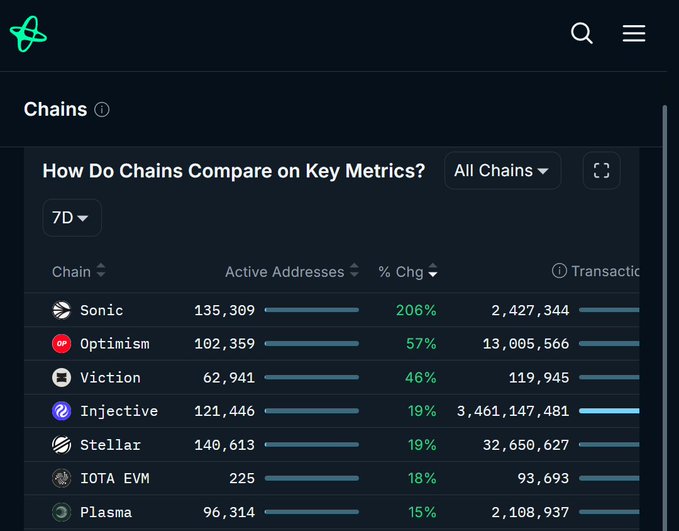Click the 46% change value
The width and height of the screenshot is (679, 531).
click(421, 378)
